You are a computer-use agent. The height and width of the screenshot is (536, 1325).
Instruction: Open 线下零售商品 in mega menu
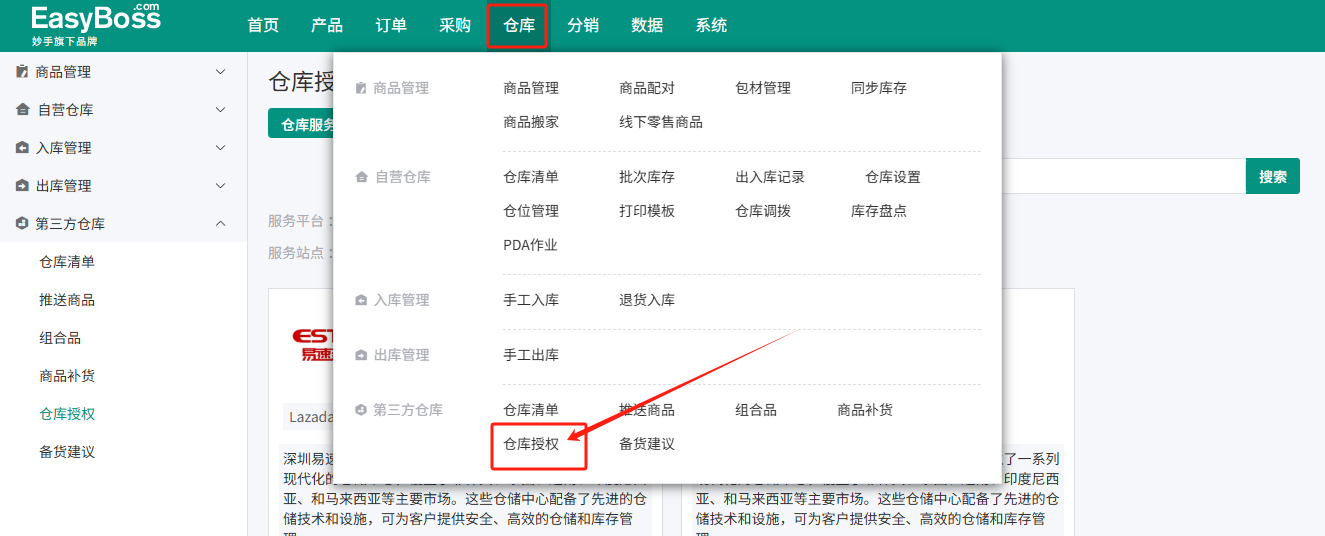661,122
